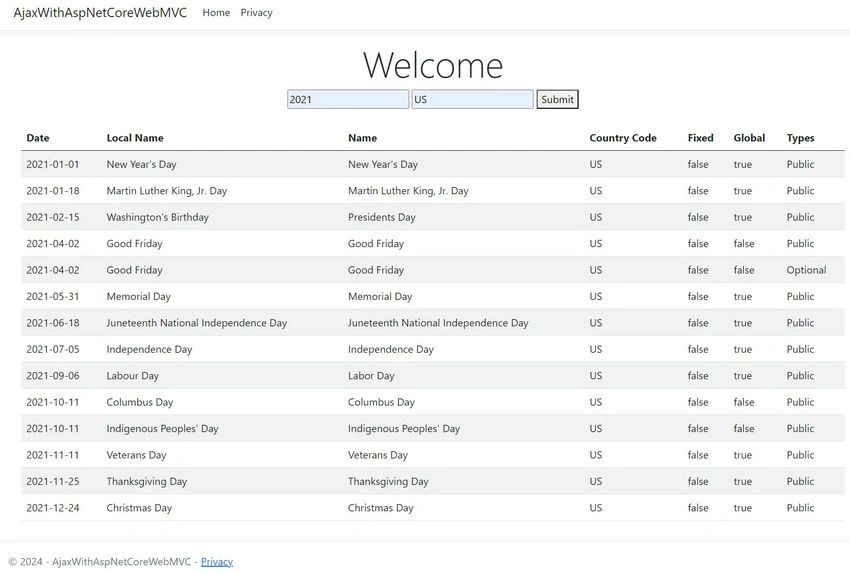Click Washington's Birthday local name
The image size is (850, 573).
point(158,217)
